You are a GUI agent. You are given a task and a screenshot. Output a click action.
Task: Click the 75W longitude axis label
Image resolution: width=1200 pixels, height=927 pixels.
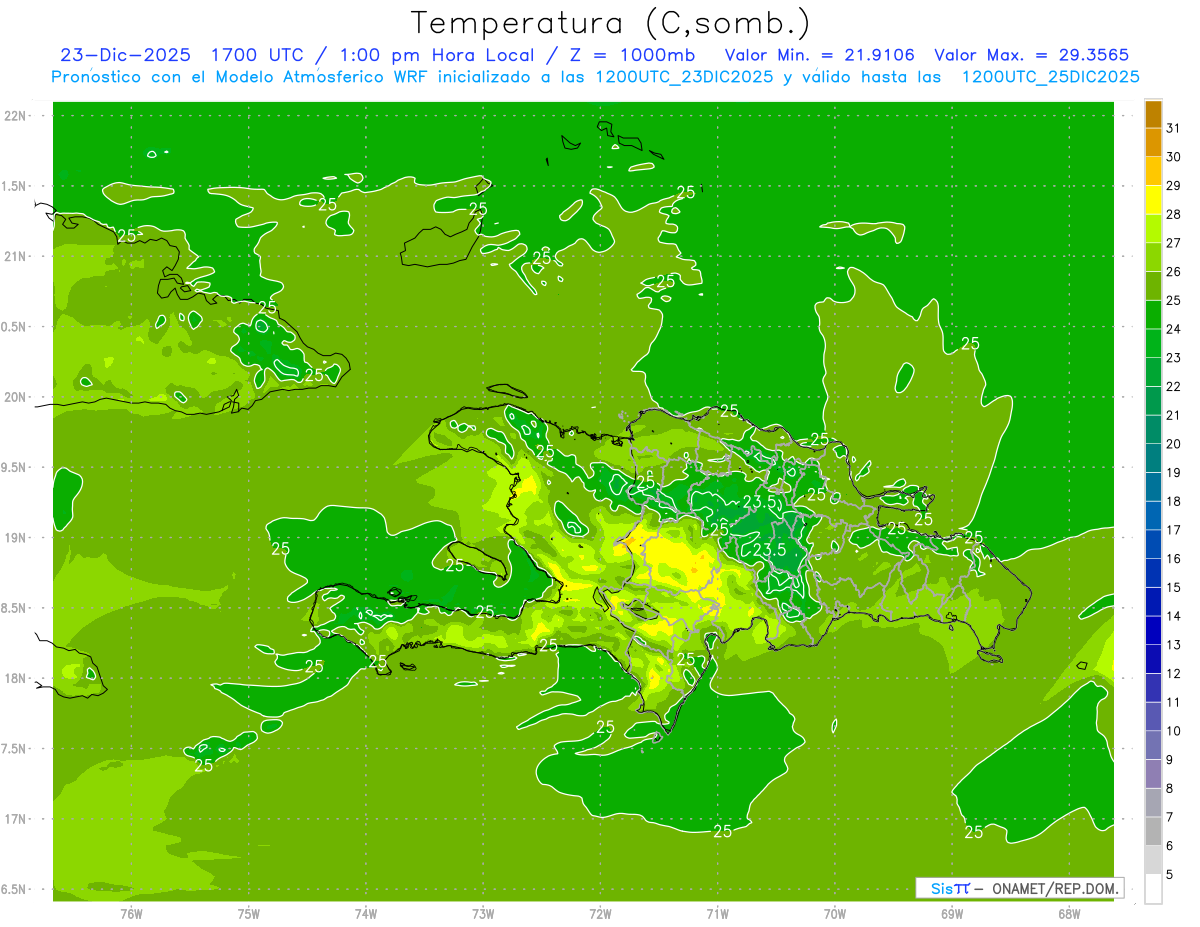(249, 914)
